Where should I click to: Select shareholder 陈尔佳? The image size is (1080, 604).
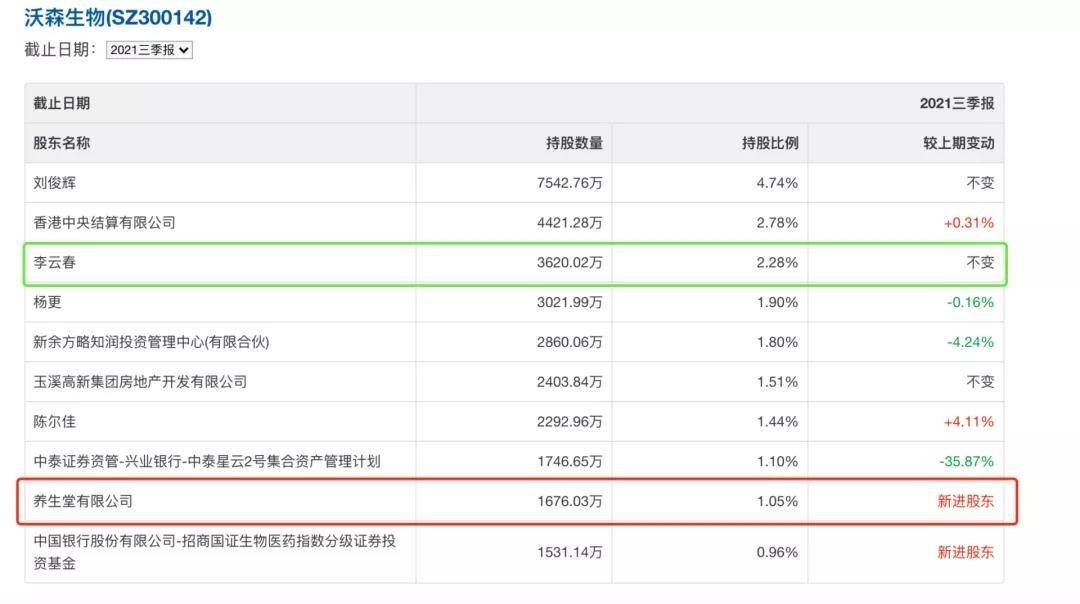click(55, 422)
